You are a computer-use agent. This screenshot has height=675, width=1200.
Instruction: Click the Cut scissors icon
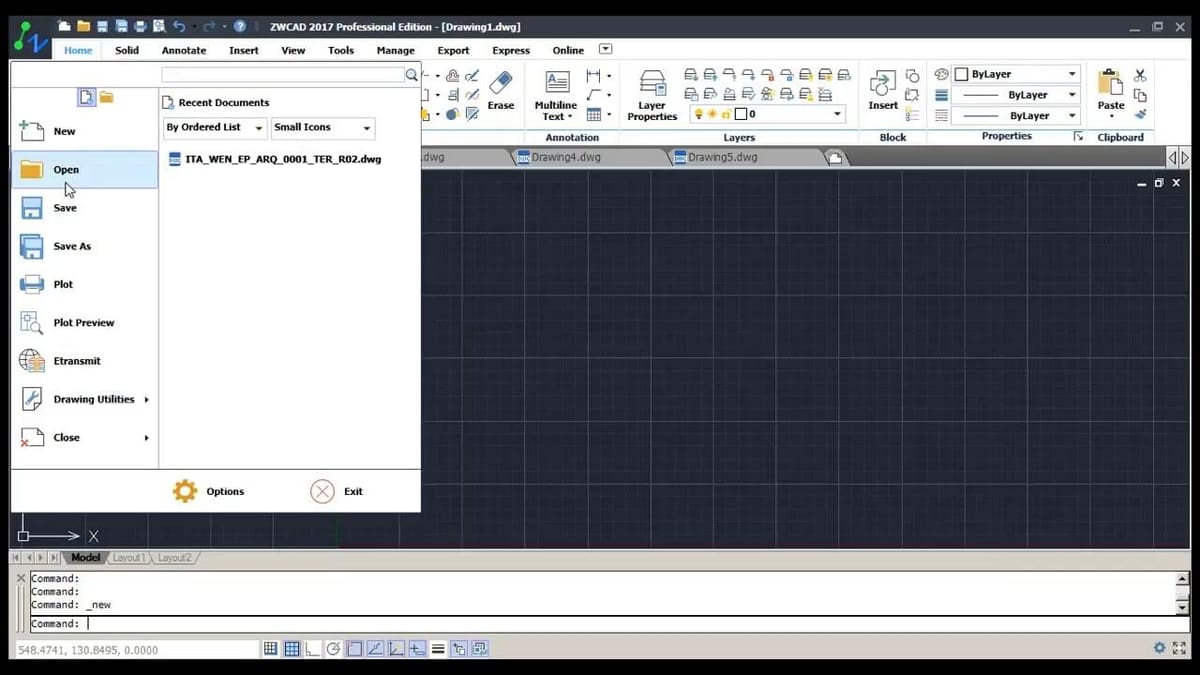coord(1140,75)
